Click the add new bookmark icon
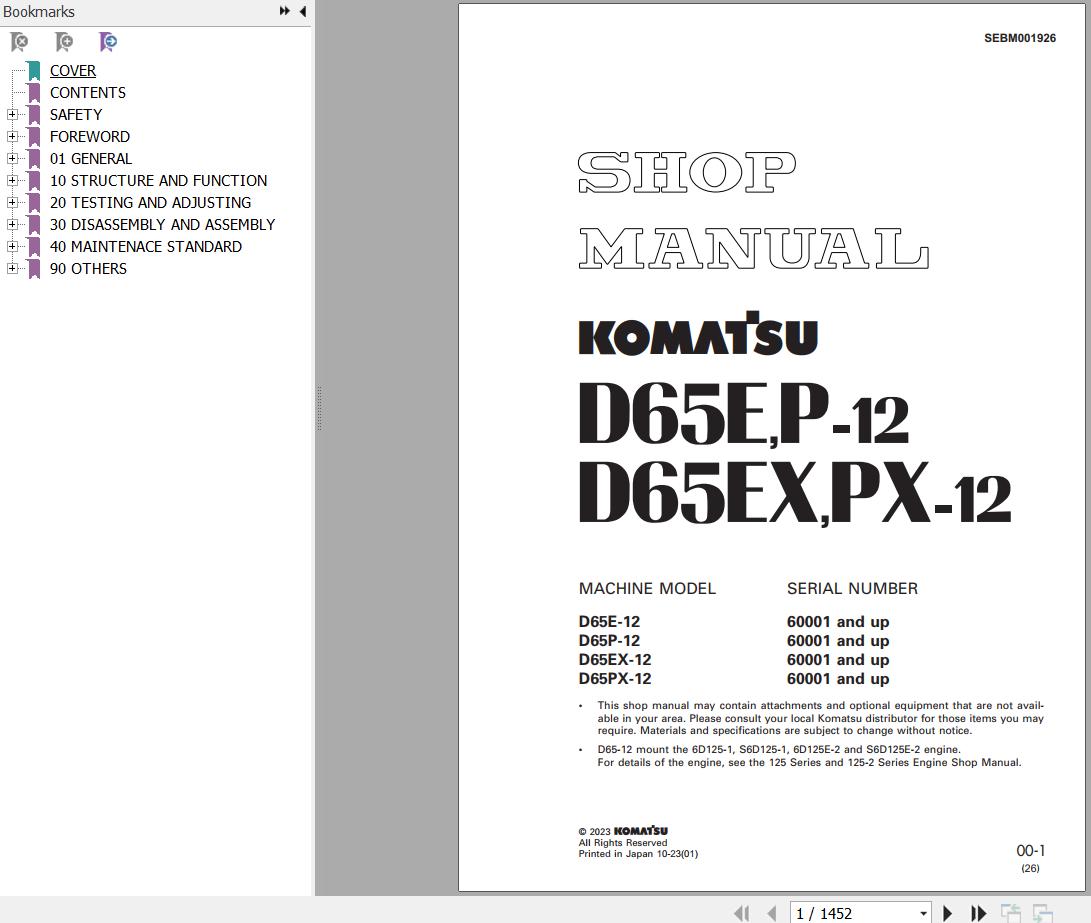This screenshot has width=1091, height=923. point(63,42)
